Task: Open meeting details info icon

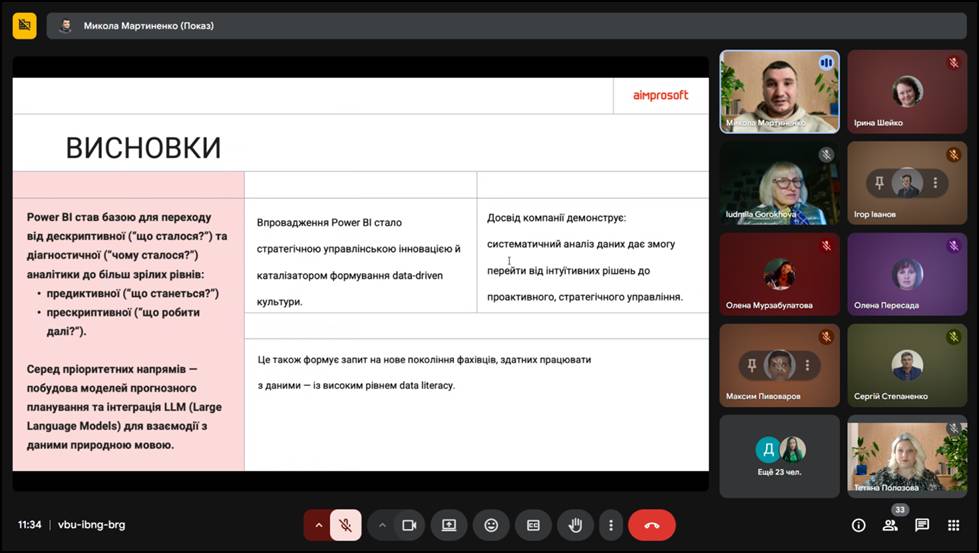Action: (x=858, y=525)
